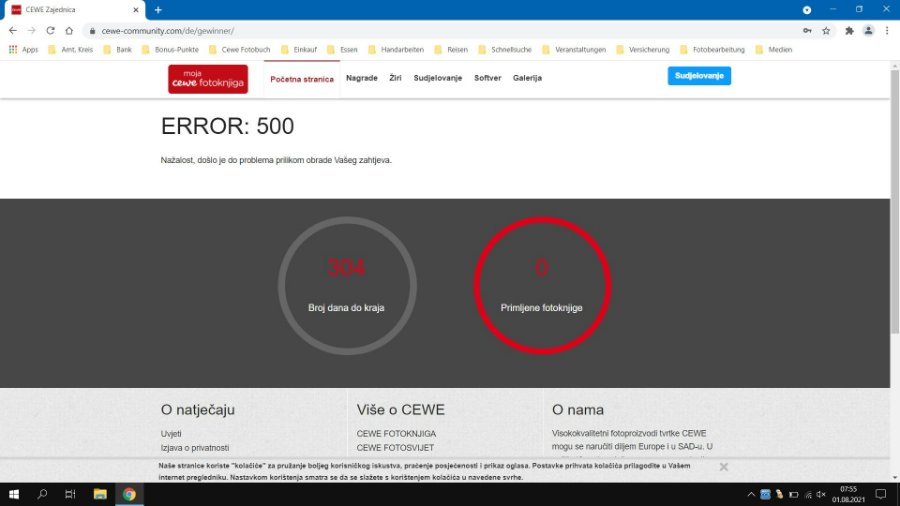Open the Uvjeti footer link
900x506 pixels.
[x=171, y=434]
